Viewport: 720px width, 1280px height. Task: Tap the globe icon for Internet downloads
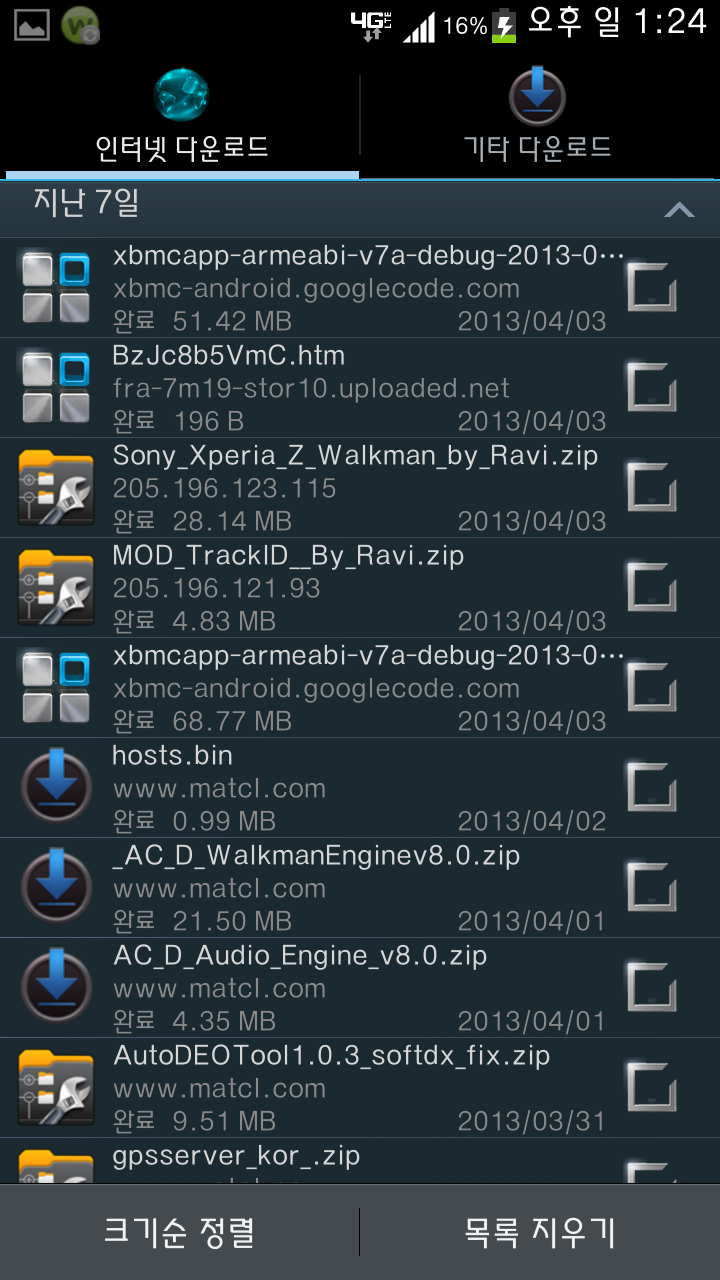[x=181, y=95]
